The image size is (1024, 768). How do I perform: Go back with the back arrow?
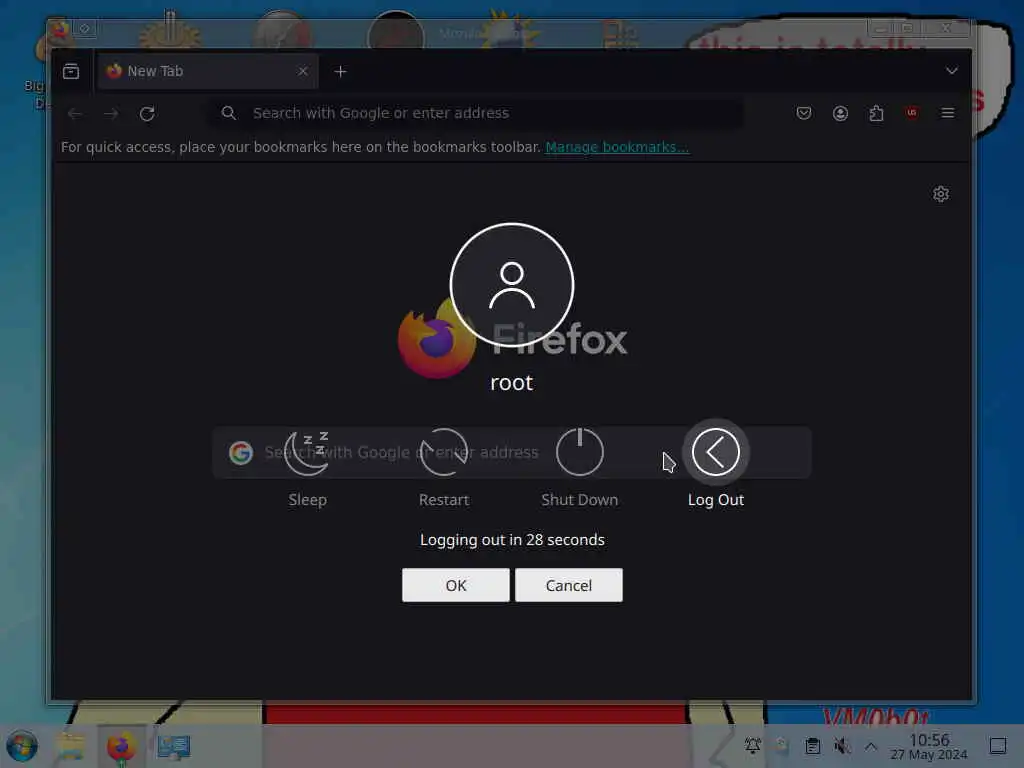click(x=75, y=114)
